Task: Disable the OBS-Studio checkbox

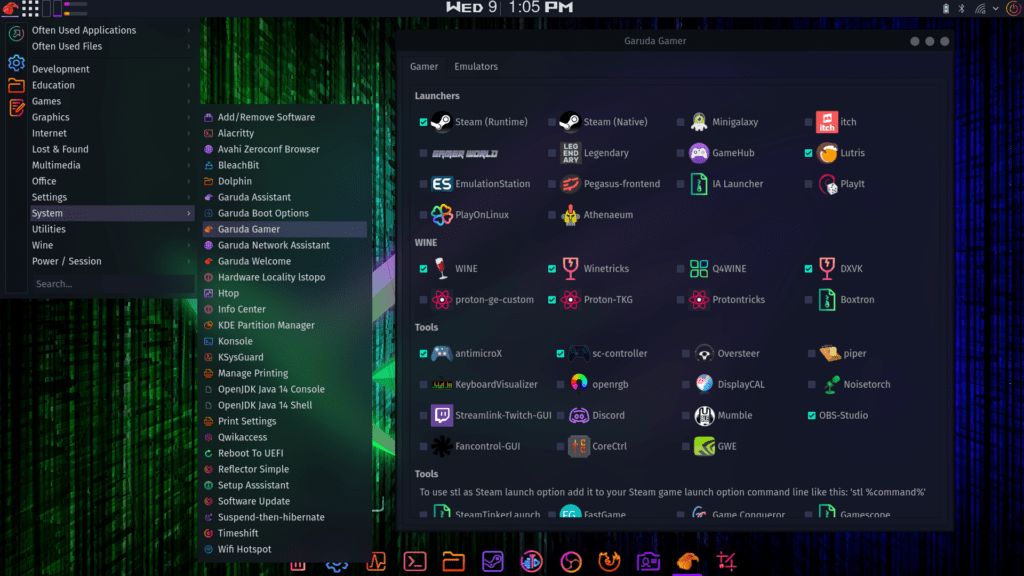Action: [811, 415]
